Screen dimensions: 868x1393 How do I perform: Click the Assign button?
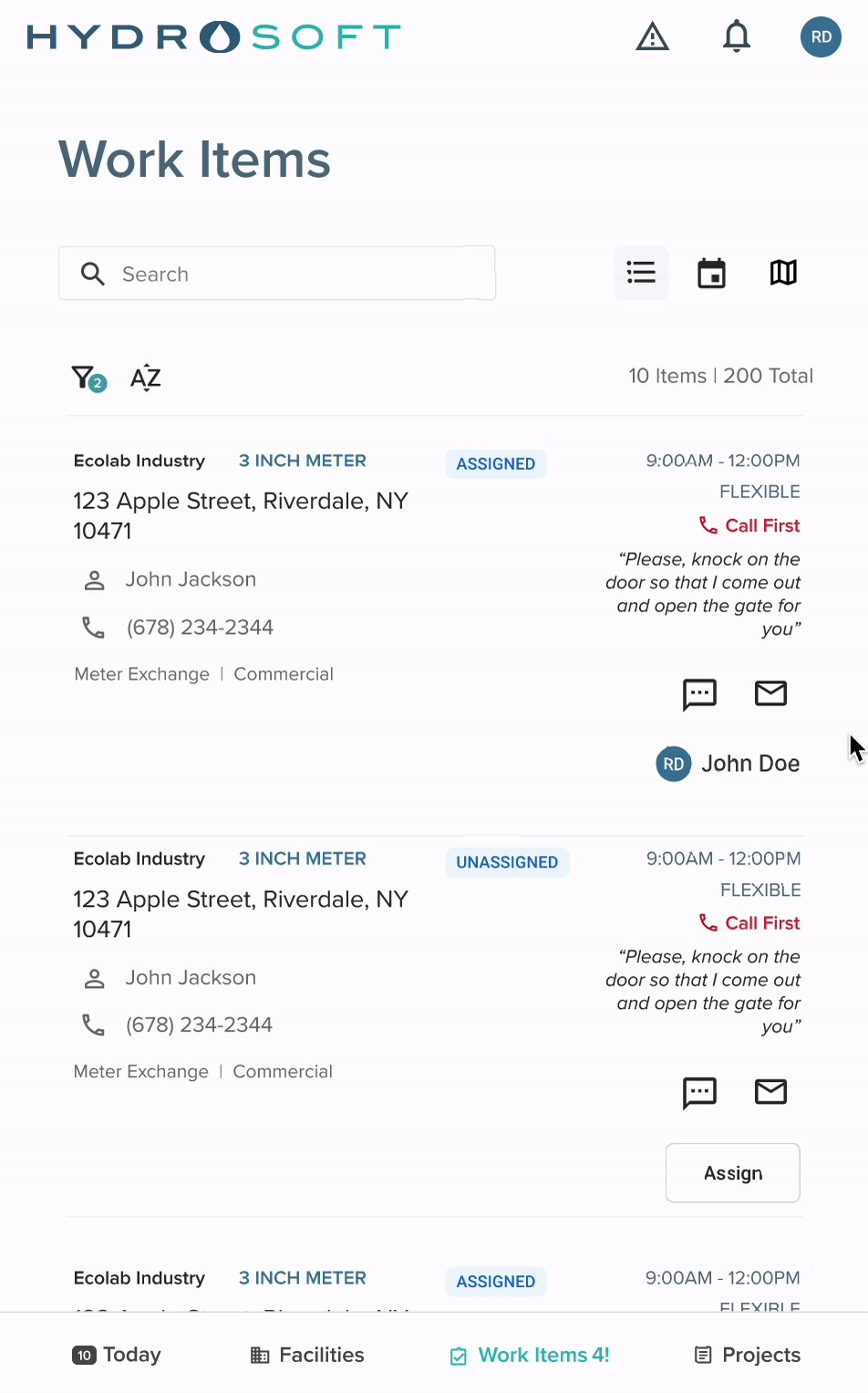pos(732,1173)
